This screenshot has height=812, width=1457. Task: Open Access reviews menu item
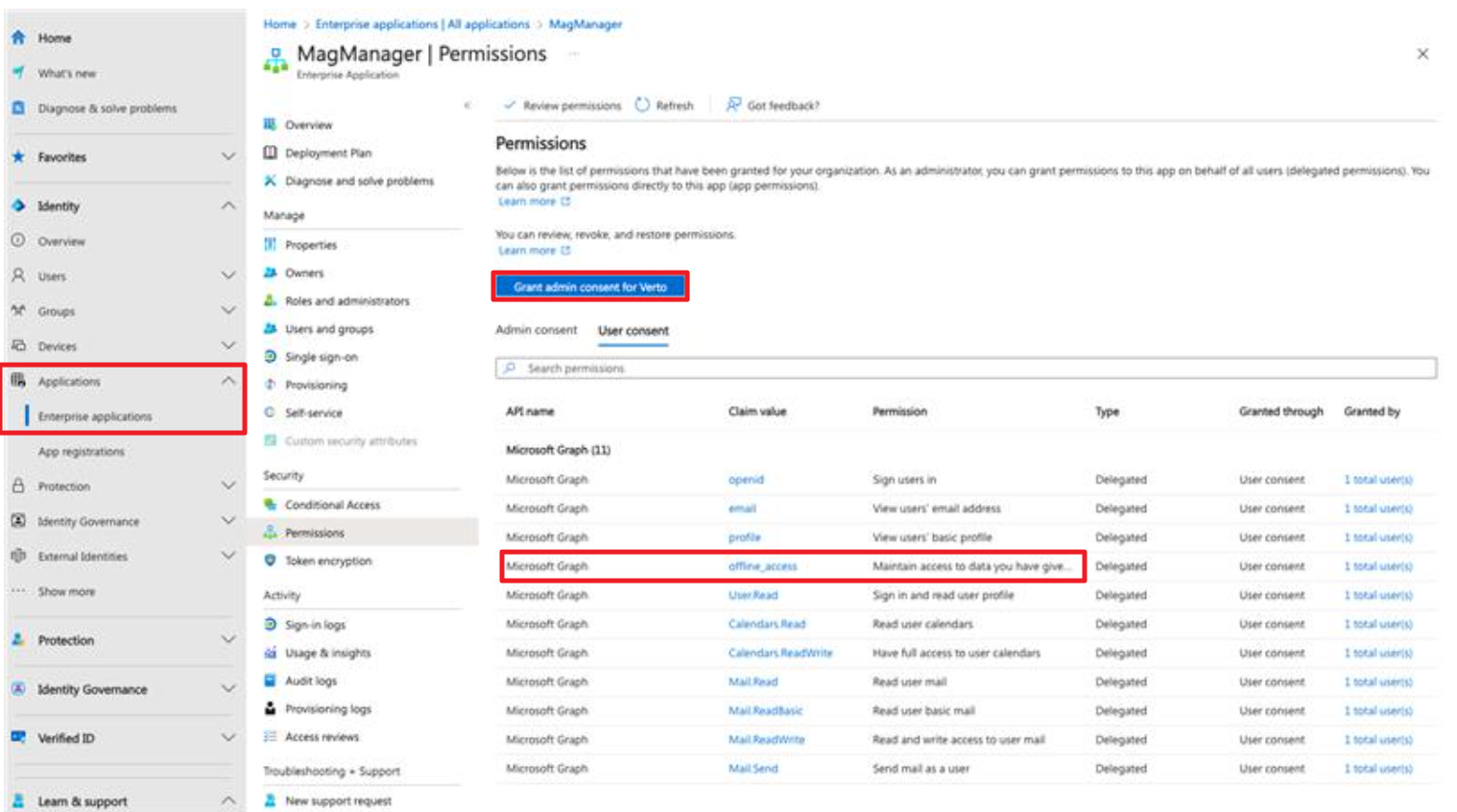(322, 737)
